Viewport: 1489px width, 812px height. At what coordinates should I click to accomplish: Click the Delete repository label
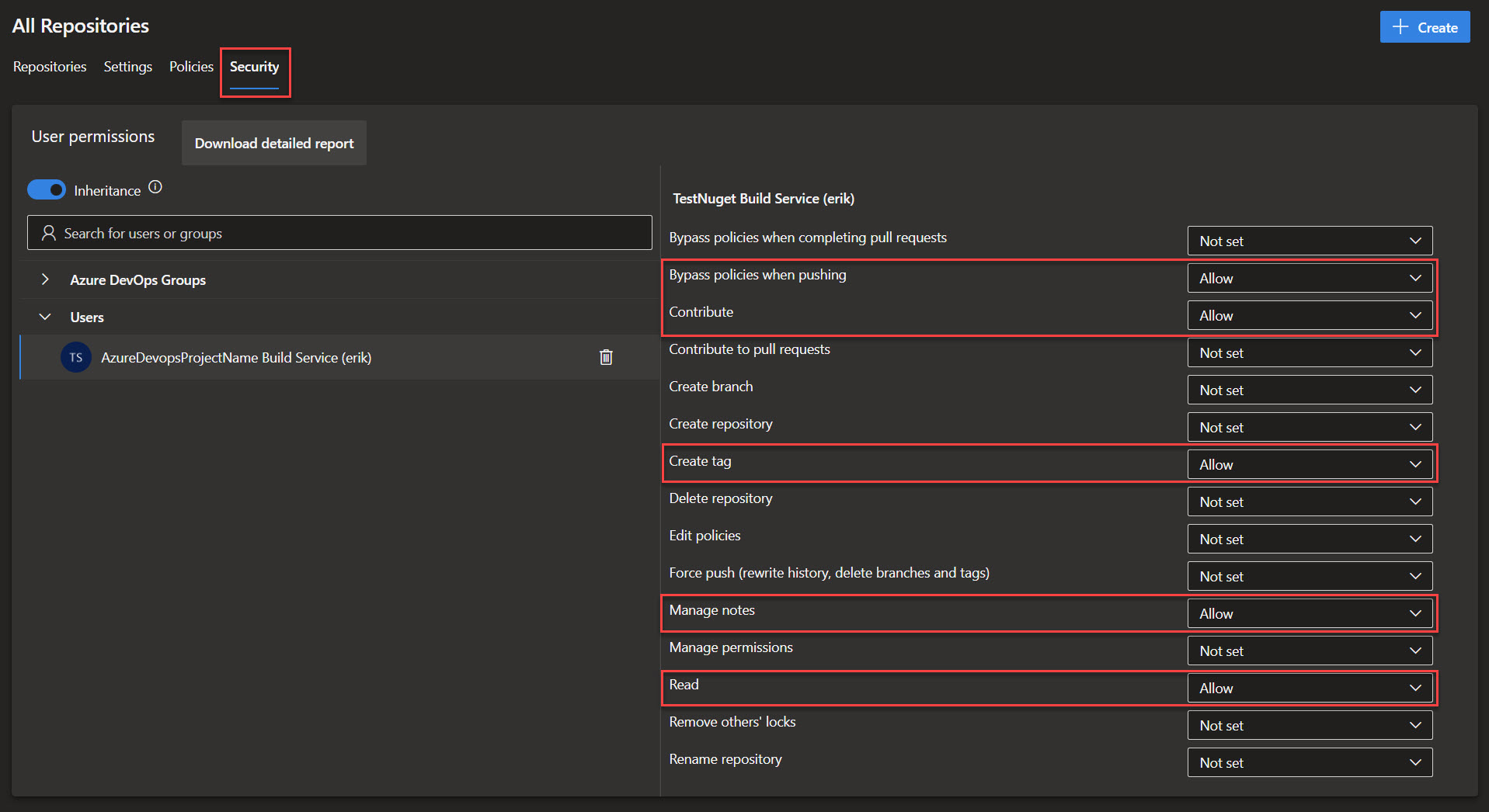point(721,498)
